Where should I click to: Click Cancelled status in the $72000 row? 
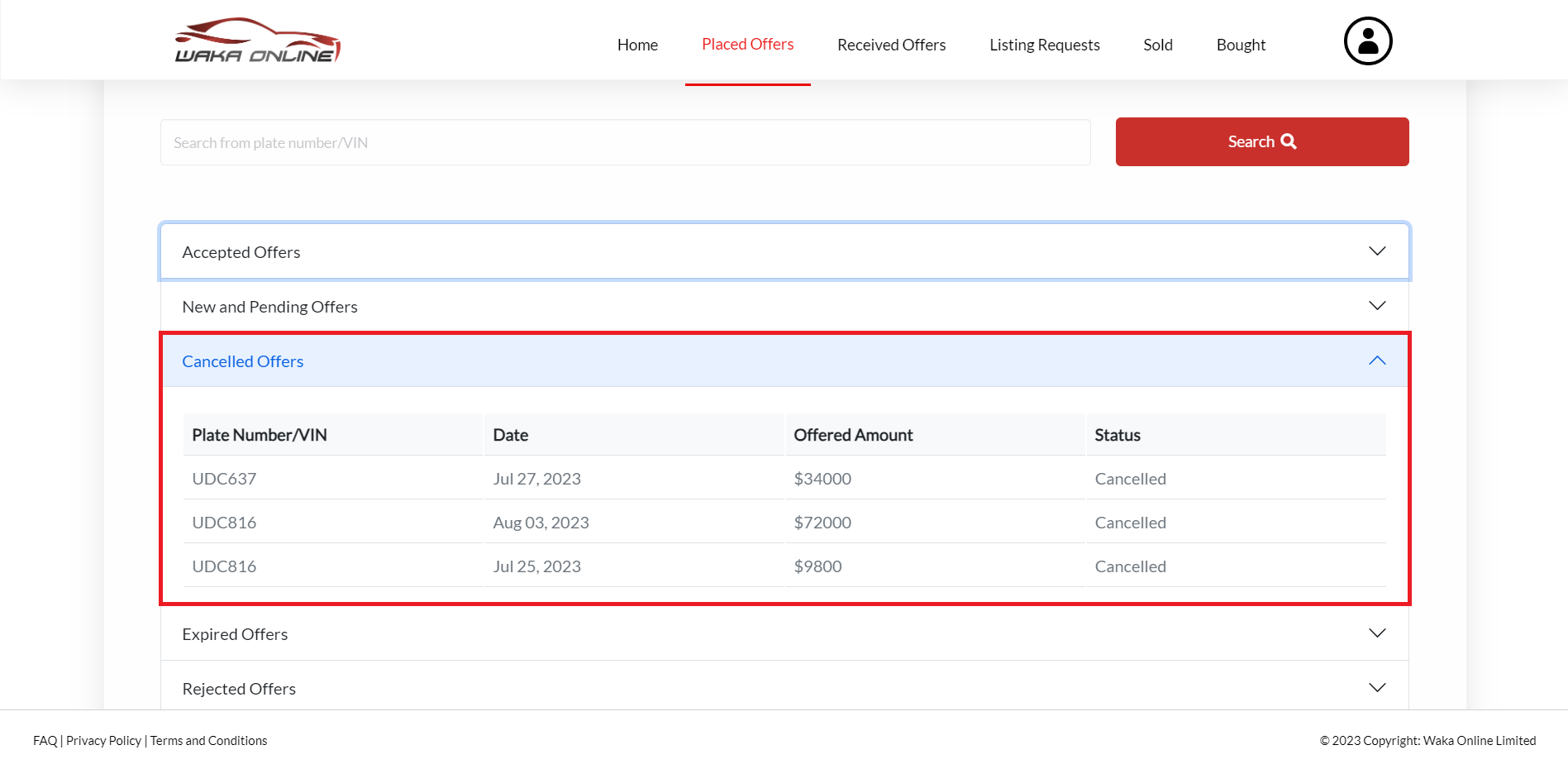(x=1130, y=523)
